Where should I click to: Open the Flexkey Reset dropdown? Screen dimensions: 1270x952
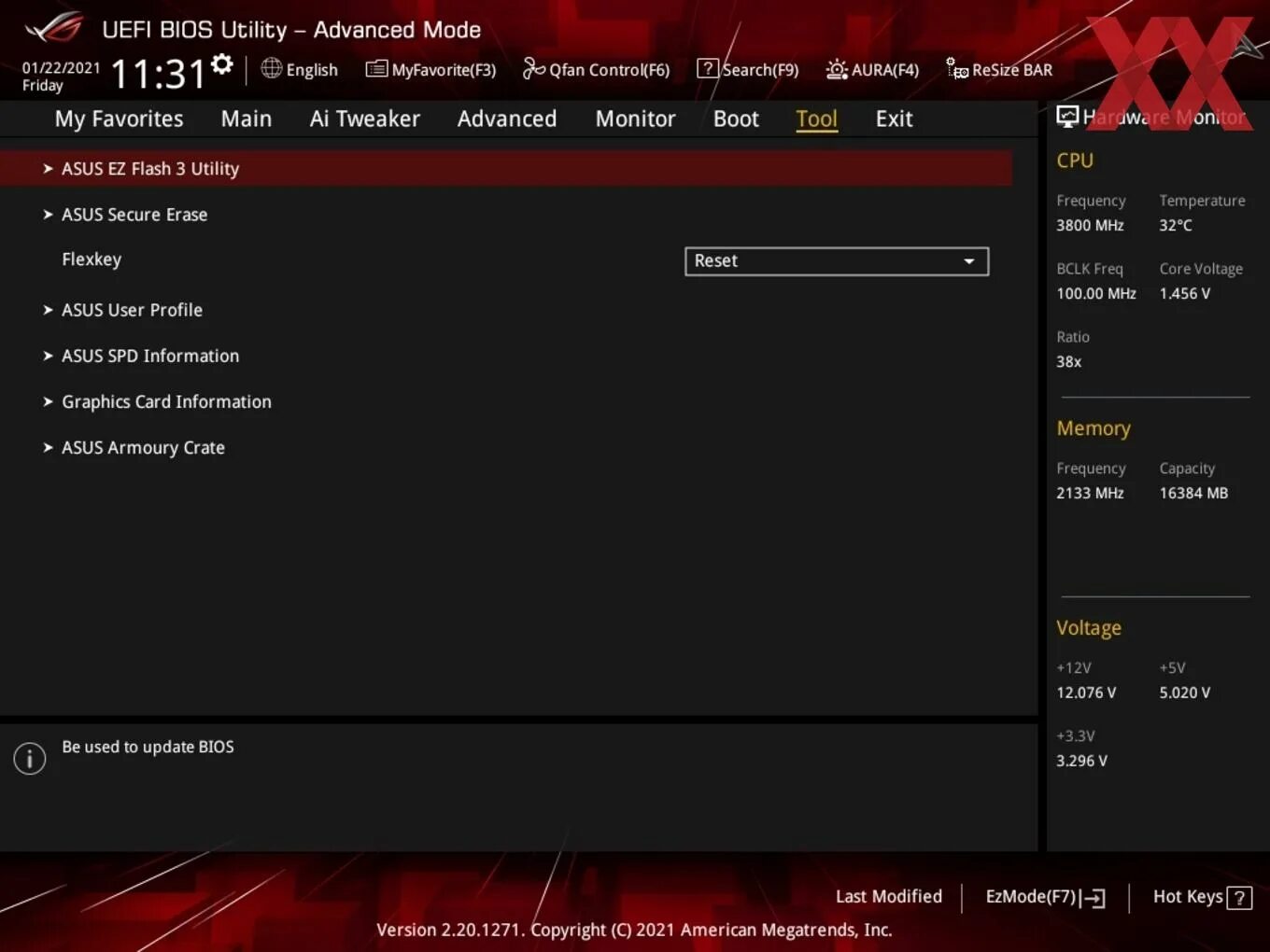(x=837, y=261)
